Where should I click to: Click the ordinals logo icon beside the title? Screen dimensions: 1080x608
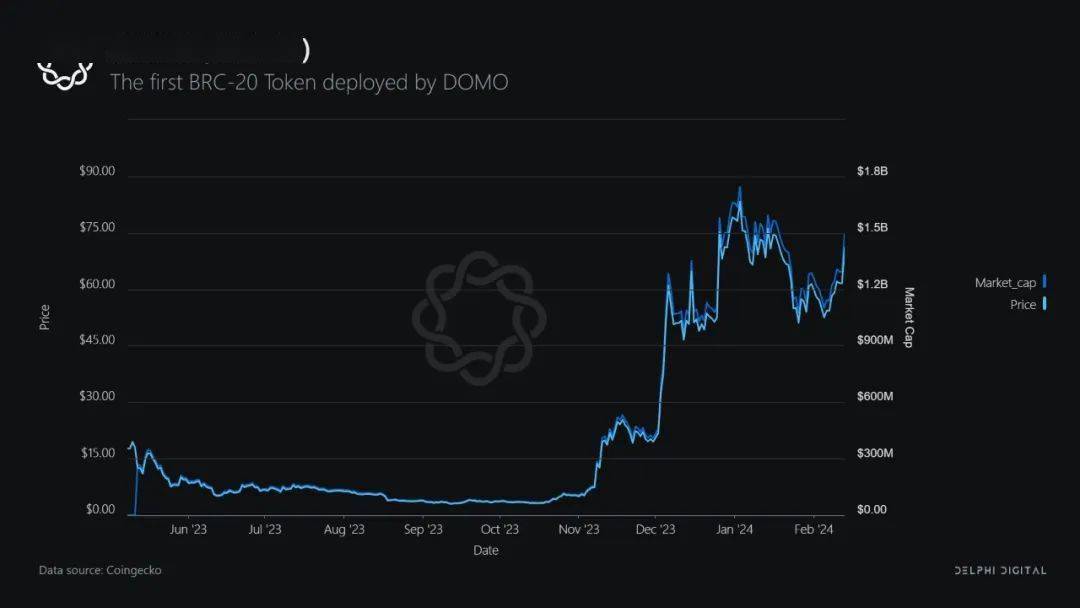tap(65, 76)
